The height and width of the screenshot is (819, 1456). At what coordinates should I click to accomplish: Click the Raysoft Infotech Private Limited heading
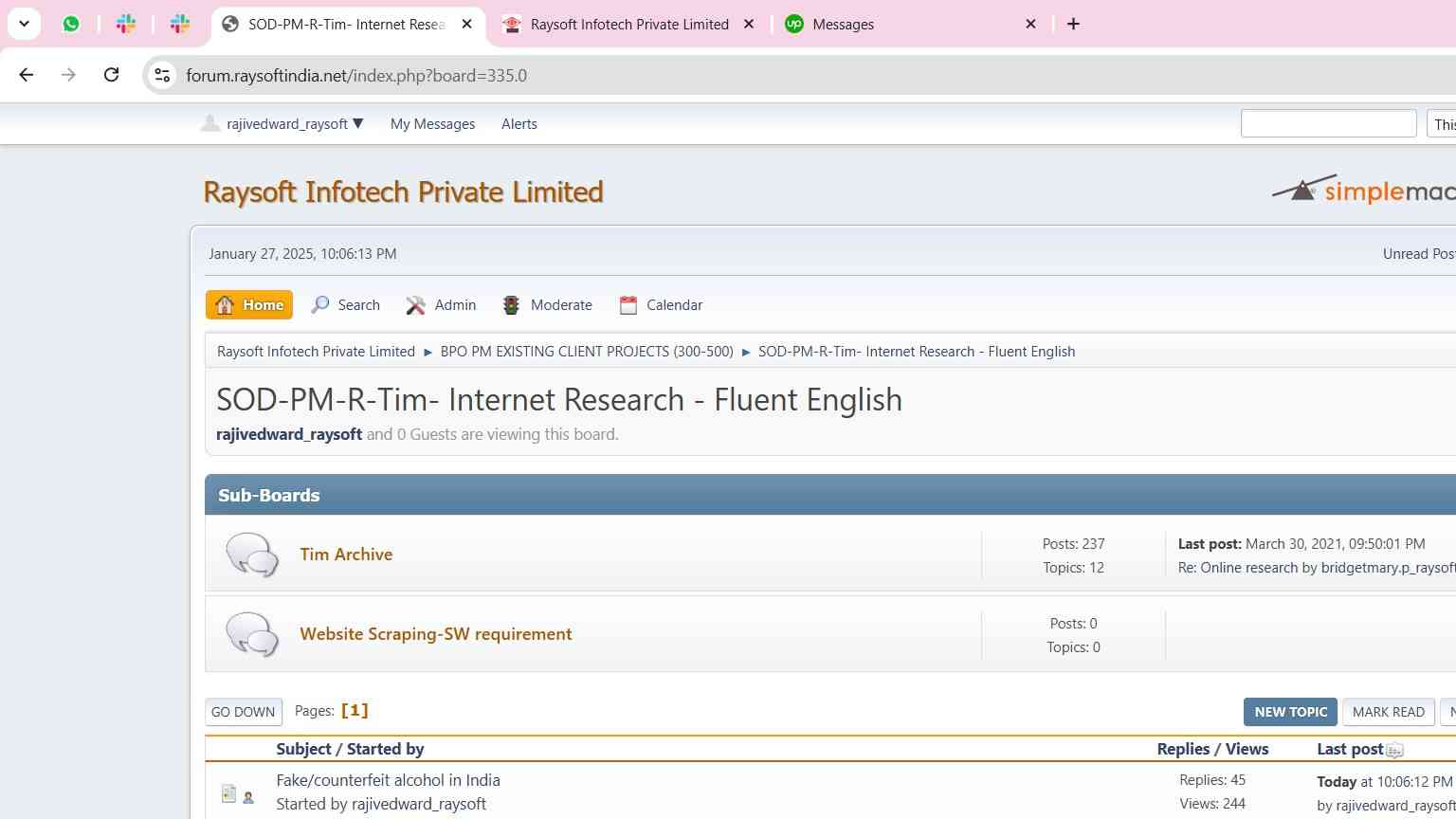point(403,191)
